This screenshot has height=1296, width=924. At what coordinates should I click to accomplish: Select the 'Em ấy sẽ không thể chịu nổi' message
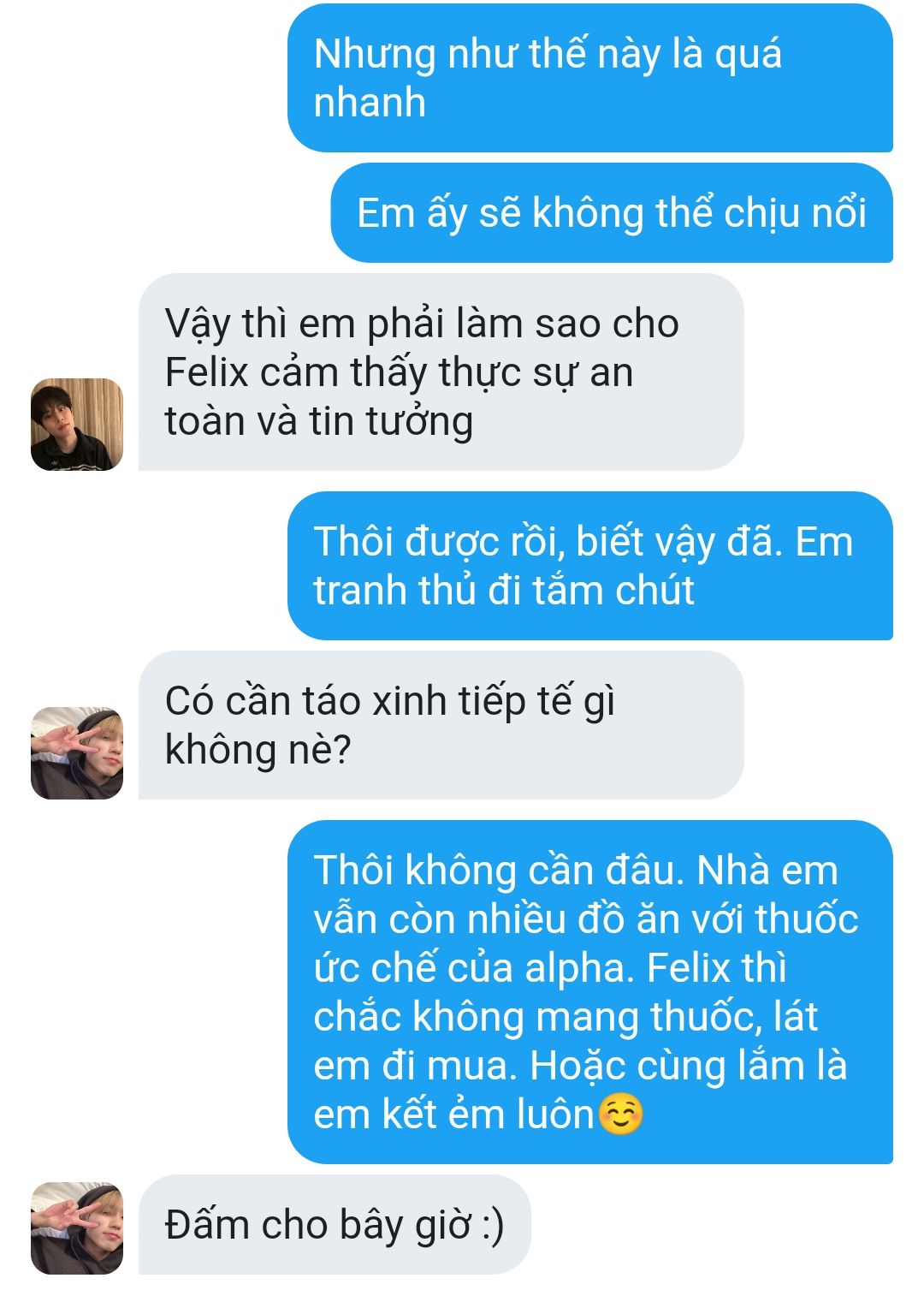(x=612, y=213)
